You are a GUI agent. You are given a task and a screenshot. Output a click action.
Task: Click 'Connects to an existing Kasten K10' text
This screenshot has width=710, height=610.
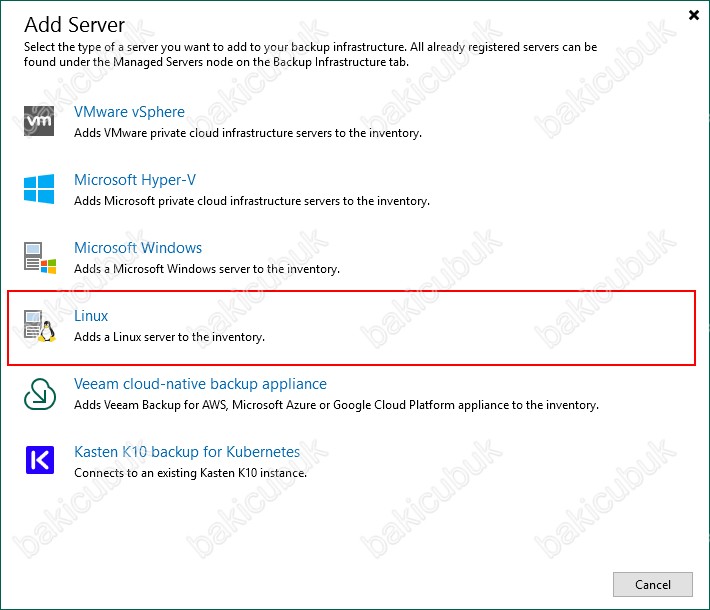[191, 473]
